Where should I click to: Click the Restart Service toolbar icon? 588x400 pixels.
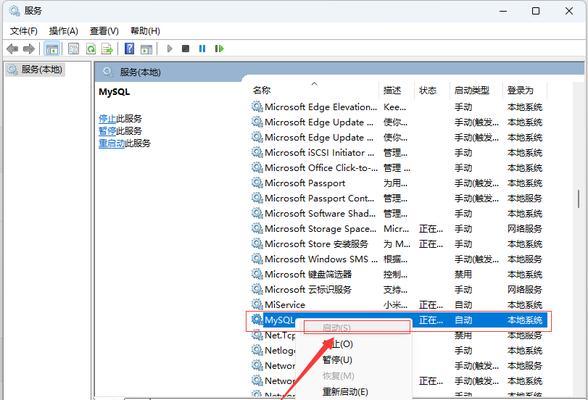click(x=219, y=48)
